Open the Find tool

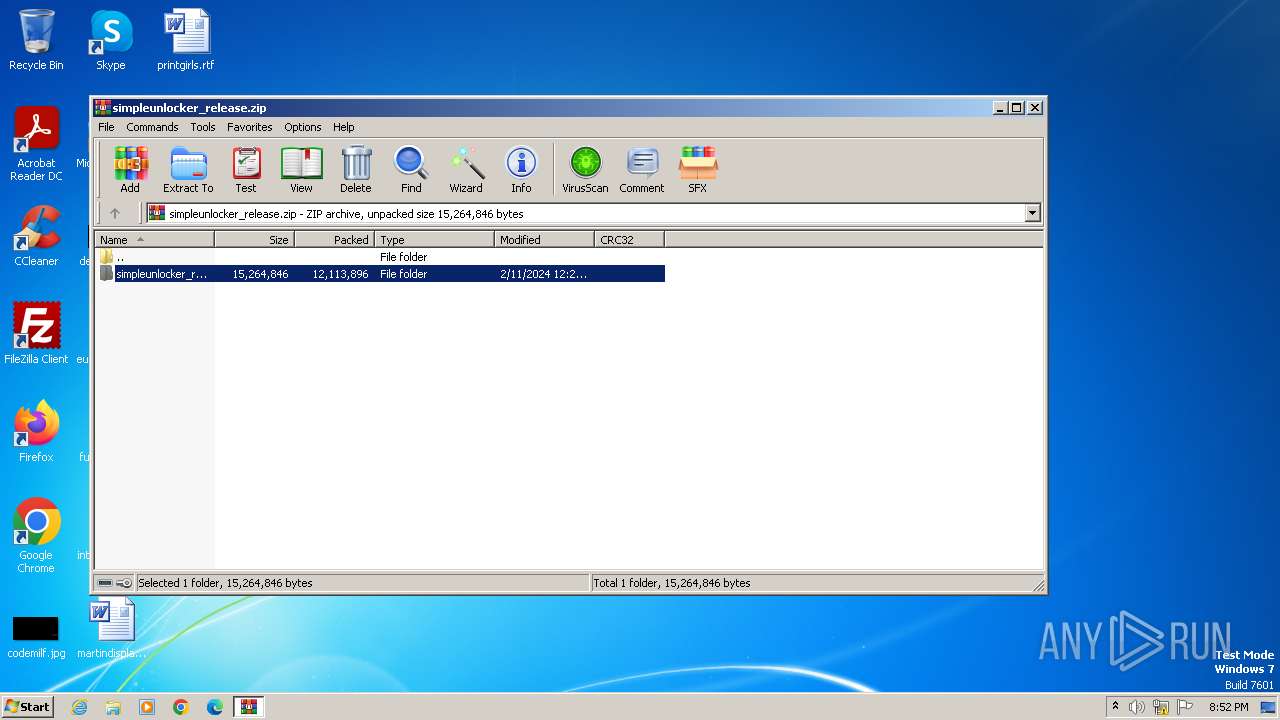(411, 169)
